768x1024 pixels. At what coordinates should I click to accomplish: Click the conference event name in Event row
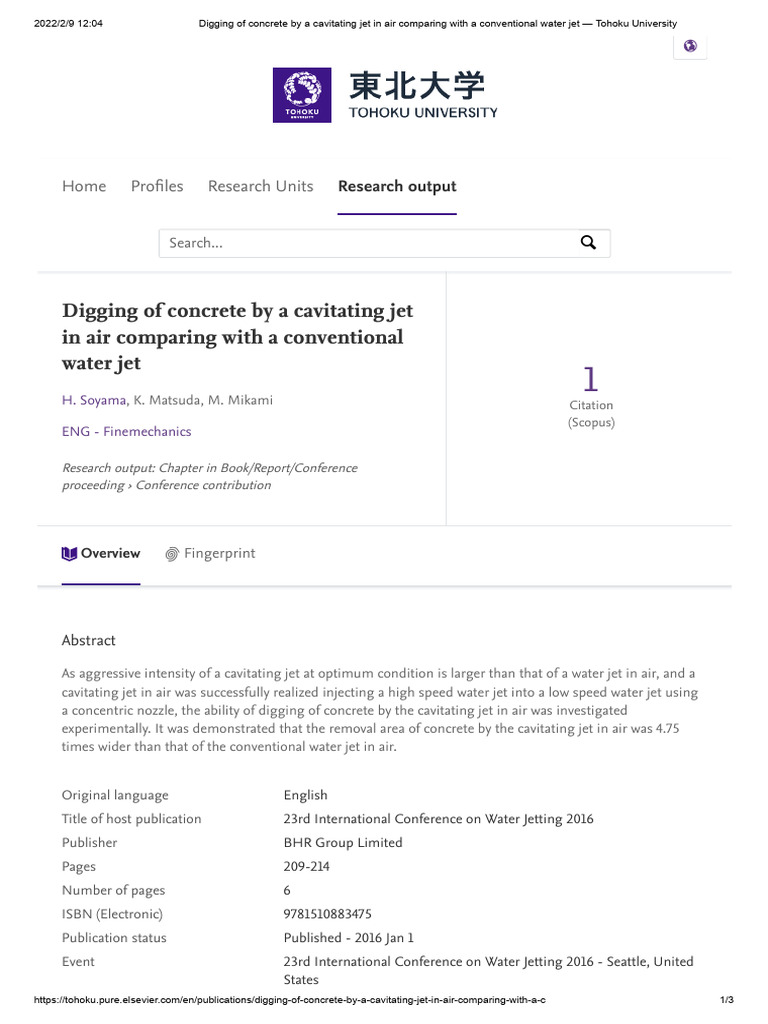click(488, 970)
